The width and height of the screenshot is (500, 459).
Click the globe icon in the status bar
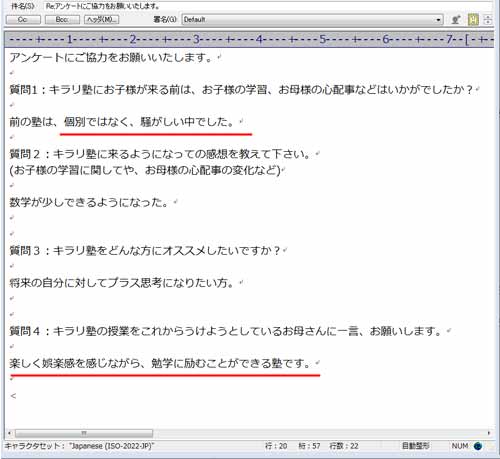coord(478,446)
